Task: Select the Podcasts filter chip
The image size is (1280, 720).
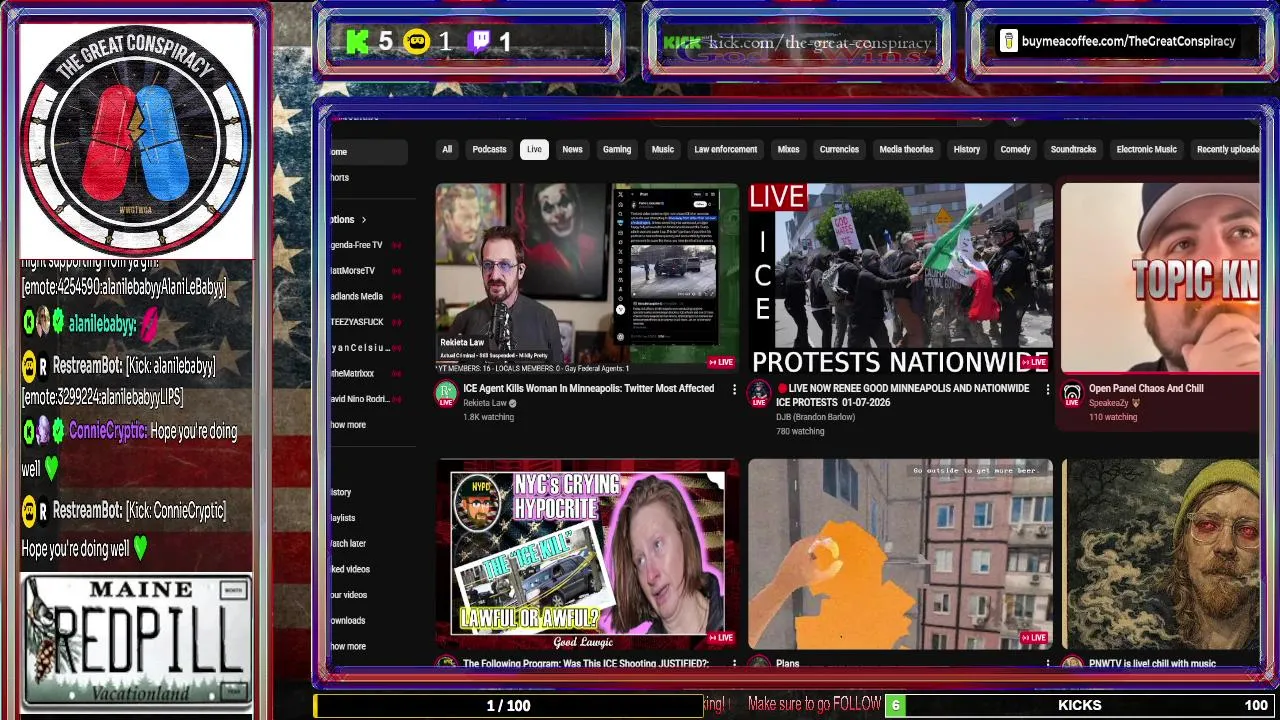Action: click(489, 149)
